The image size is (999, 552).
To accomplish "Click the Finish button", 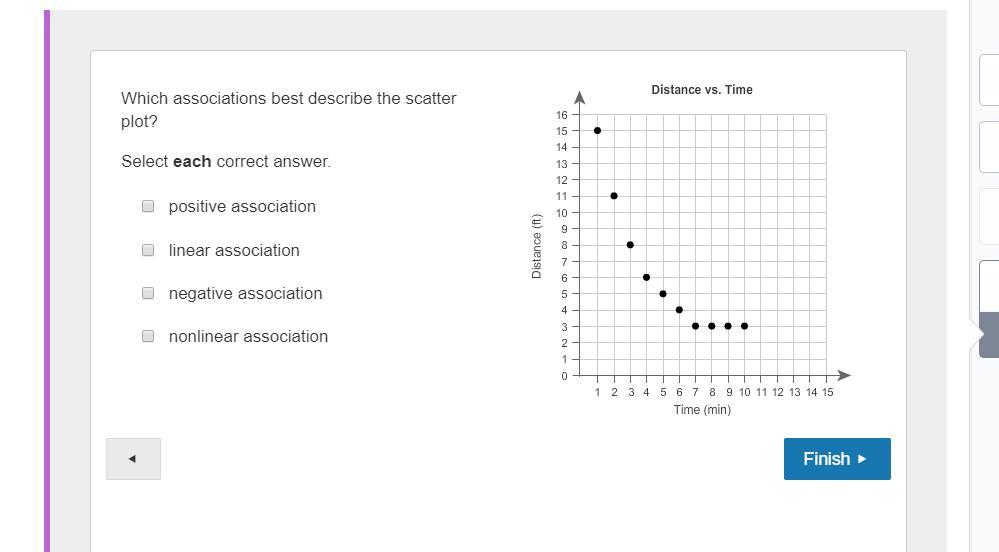I will [836, 459].
